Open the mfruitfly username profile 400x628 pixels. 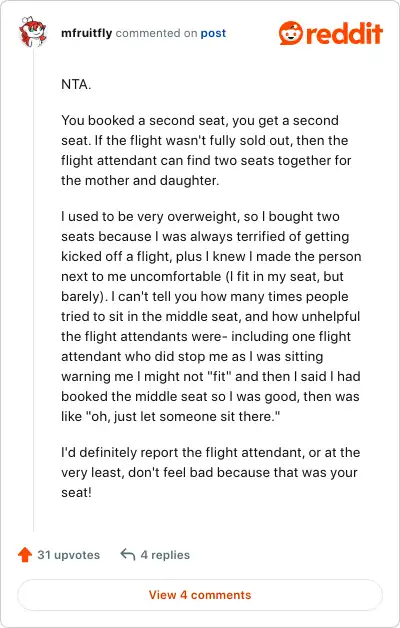click(x=86, y=33)
